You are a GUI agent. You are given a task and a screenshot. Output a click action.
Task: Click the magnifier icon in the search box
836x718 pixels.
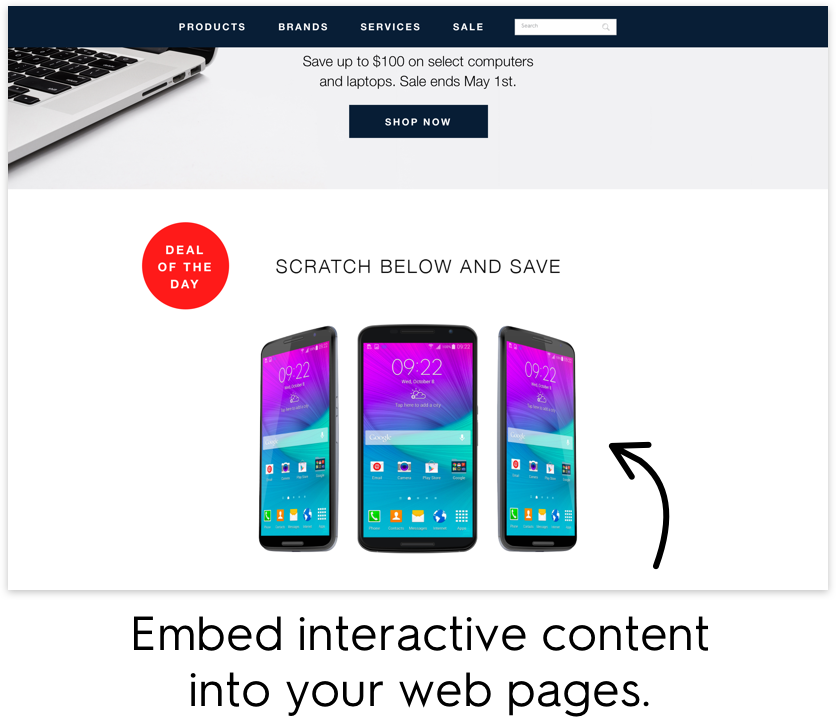[606, 27]
